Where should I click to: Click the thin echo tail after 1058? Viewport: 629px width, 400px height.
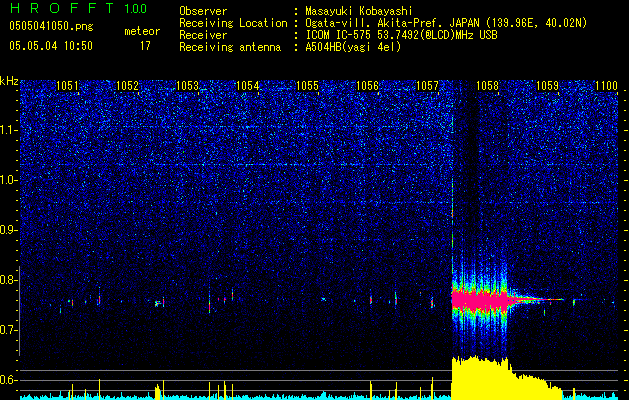[536, 299]
